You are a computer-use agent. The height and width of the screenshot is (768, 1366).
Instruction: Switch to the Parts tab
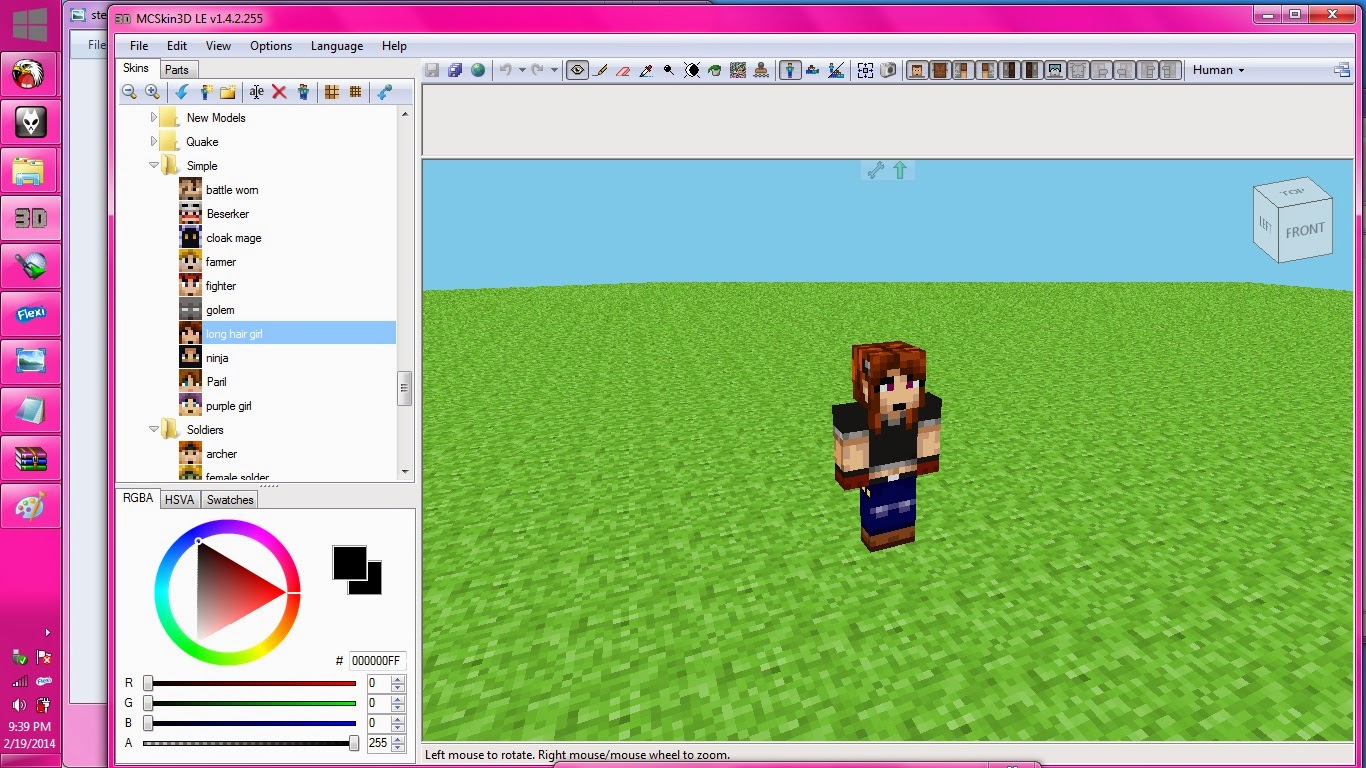178,69
